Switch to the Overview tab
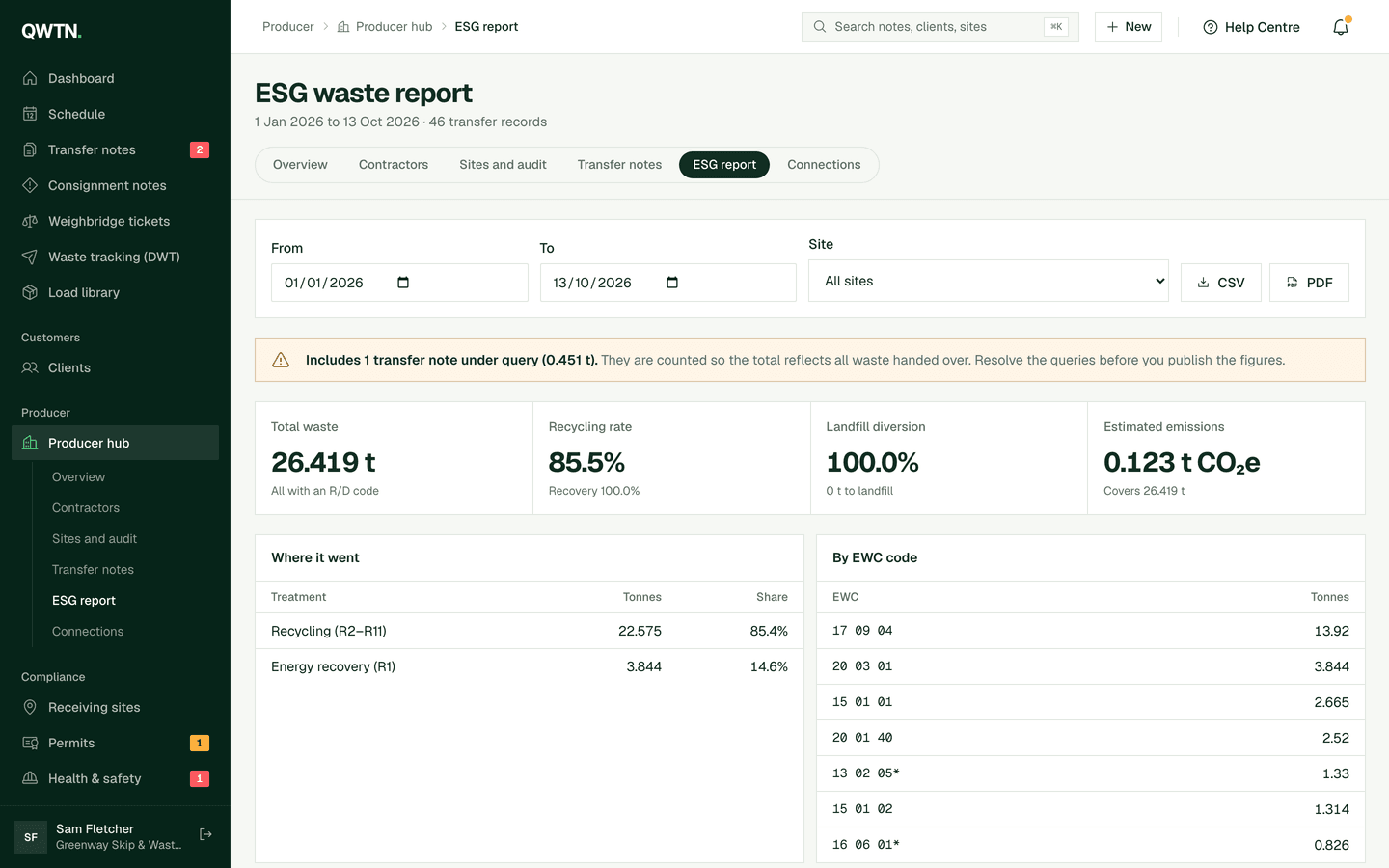 [300, 165]
